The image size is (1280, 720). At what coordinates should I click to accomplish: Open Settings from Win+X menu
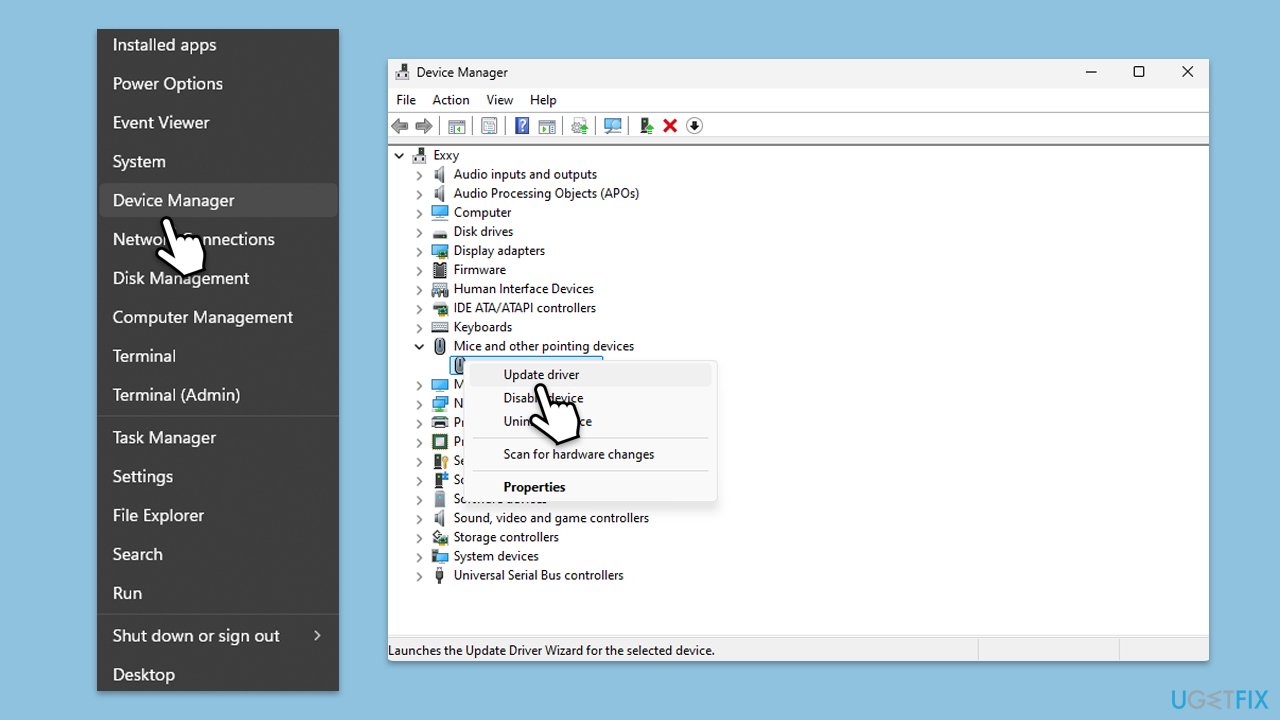point(218,477)
